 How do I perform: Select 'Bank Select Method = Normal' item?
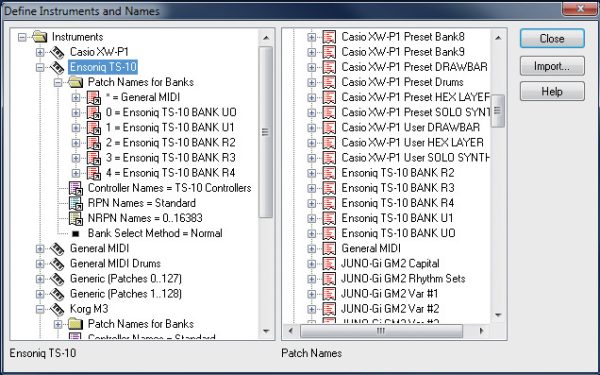pyautogui.click(x=155, y=233)
